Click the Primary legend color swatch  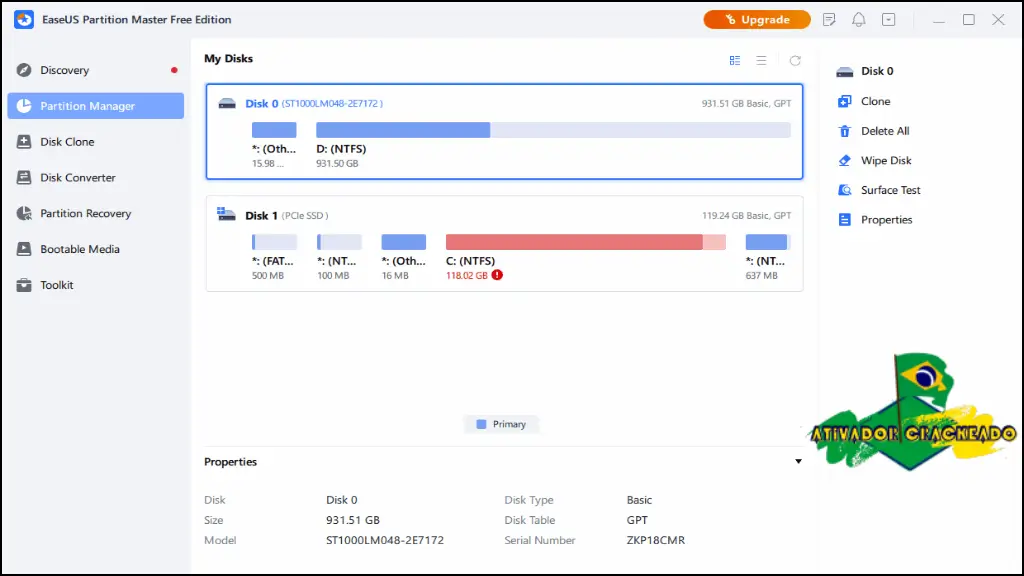coord(481,424)
